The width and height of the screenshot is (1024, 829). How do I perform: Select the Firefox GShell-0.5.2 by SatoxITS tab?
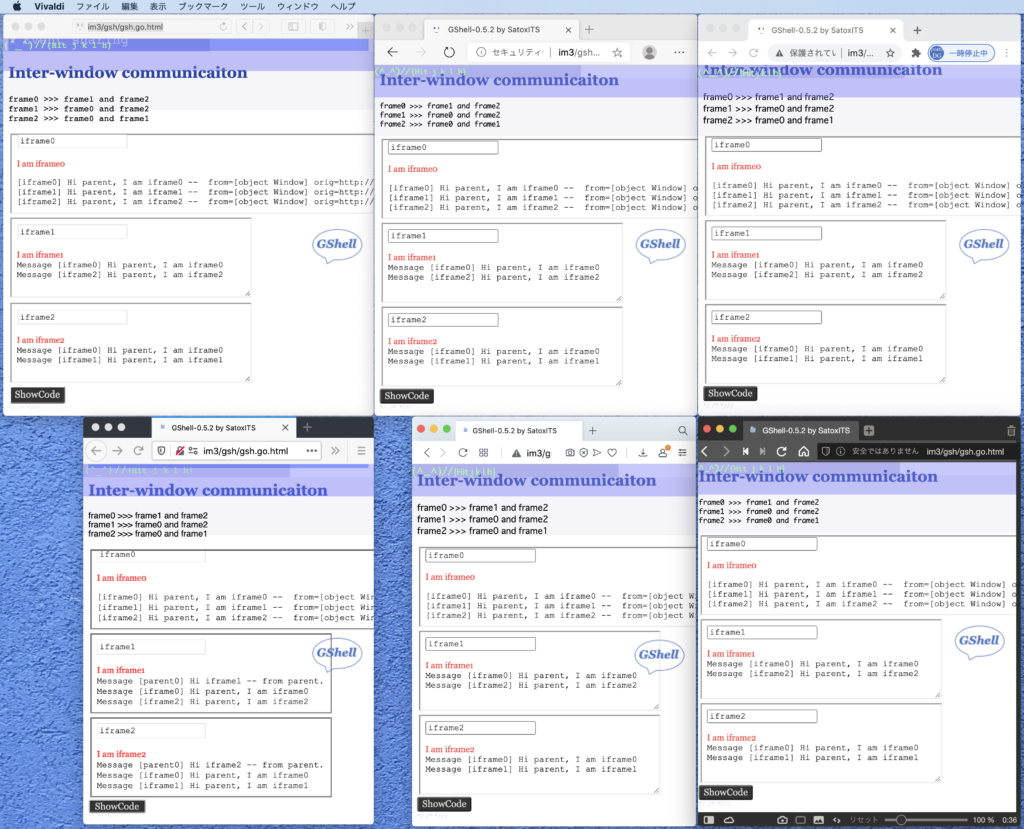pos(222,427)
